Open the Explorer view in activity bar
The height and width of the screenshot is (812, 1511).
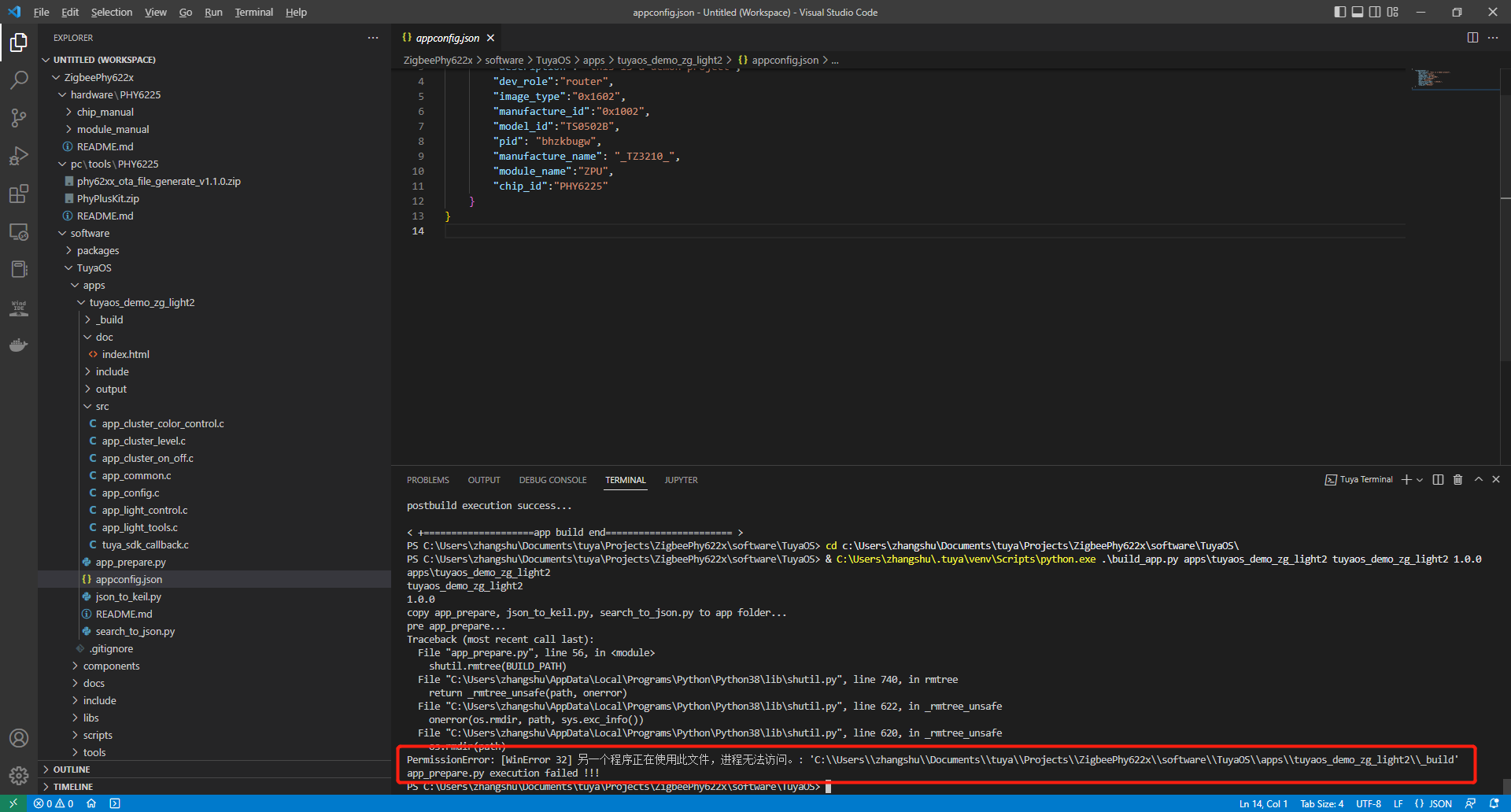[x=19, y=42]
